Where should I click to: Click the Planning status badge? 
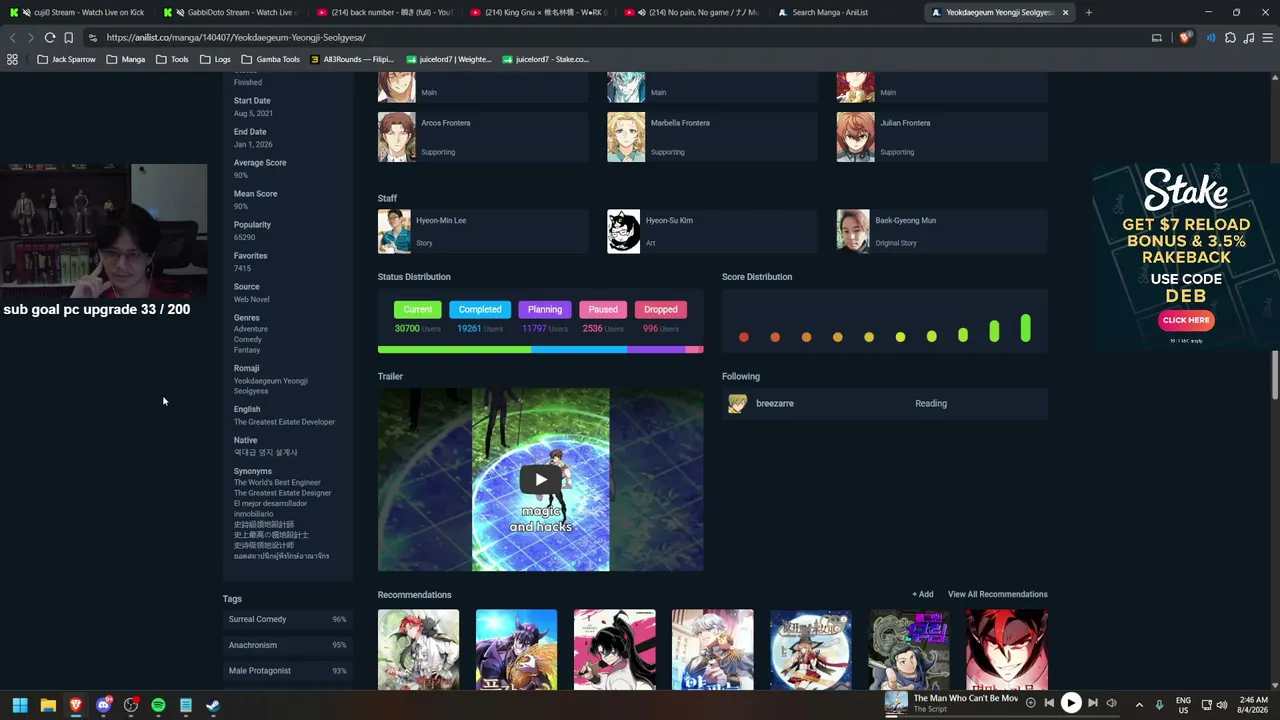pyautogui.click(x=545, y=309)
